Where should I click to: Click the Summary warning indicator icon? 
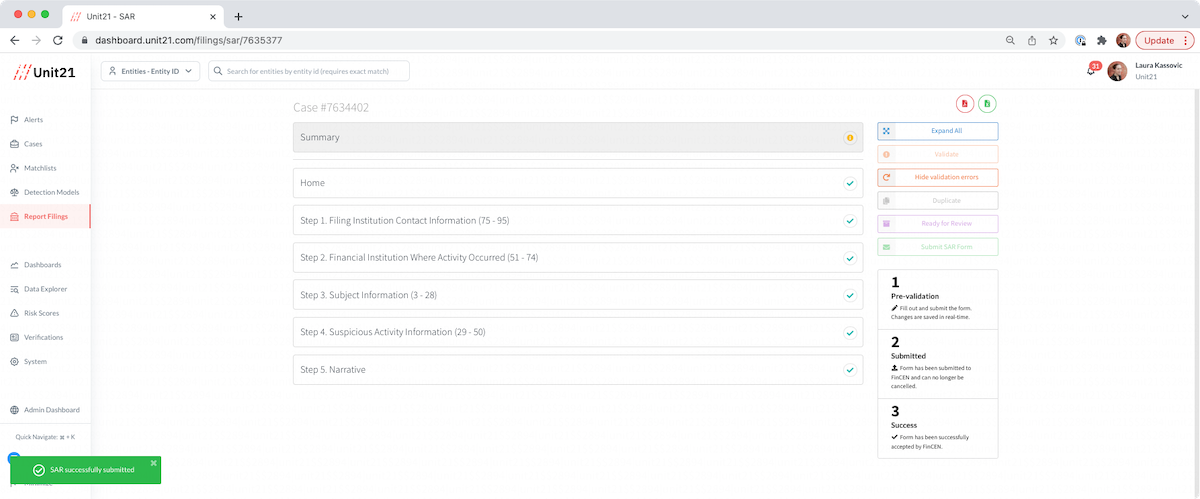point(850,138)
